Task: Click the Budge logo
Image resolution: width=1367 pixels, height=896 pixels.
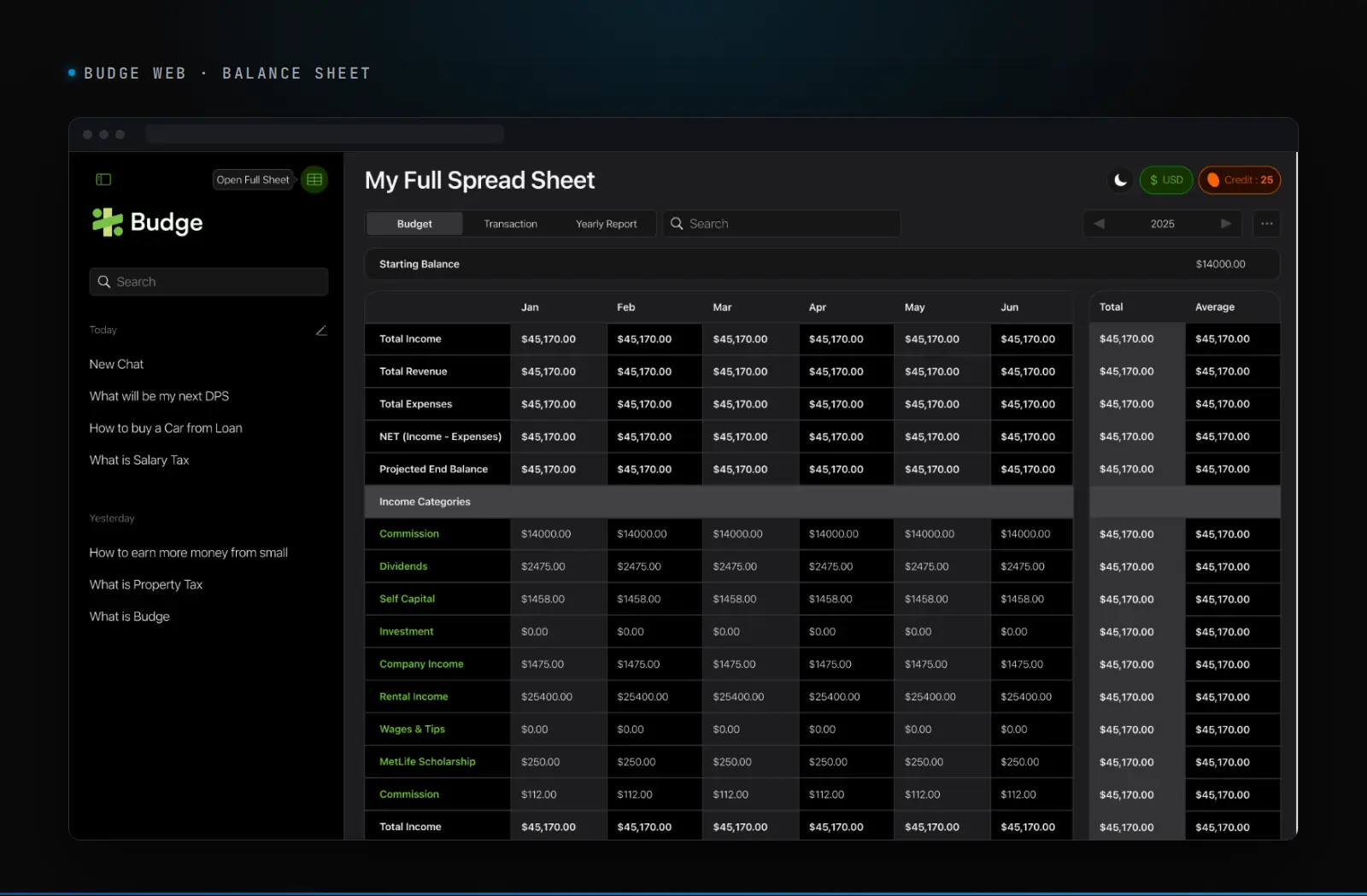Action: (x=147, y=222)
